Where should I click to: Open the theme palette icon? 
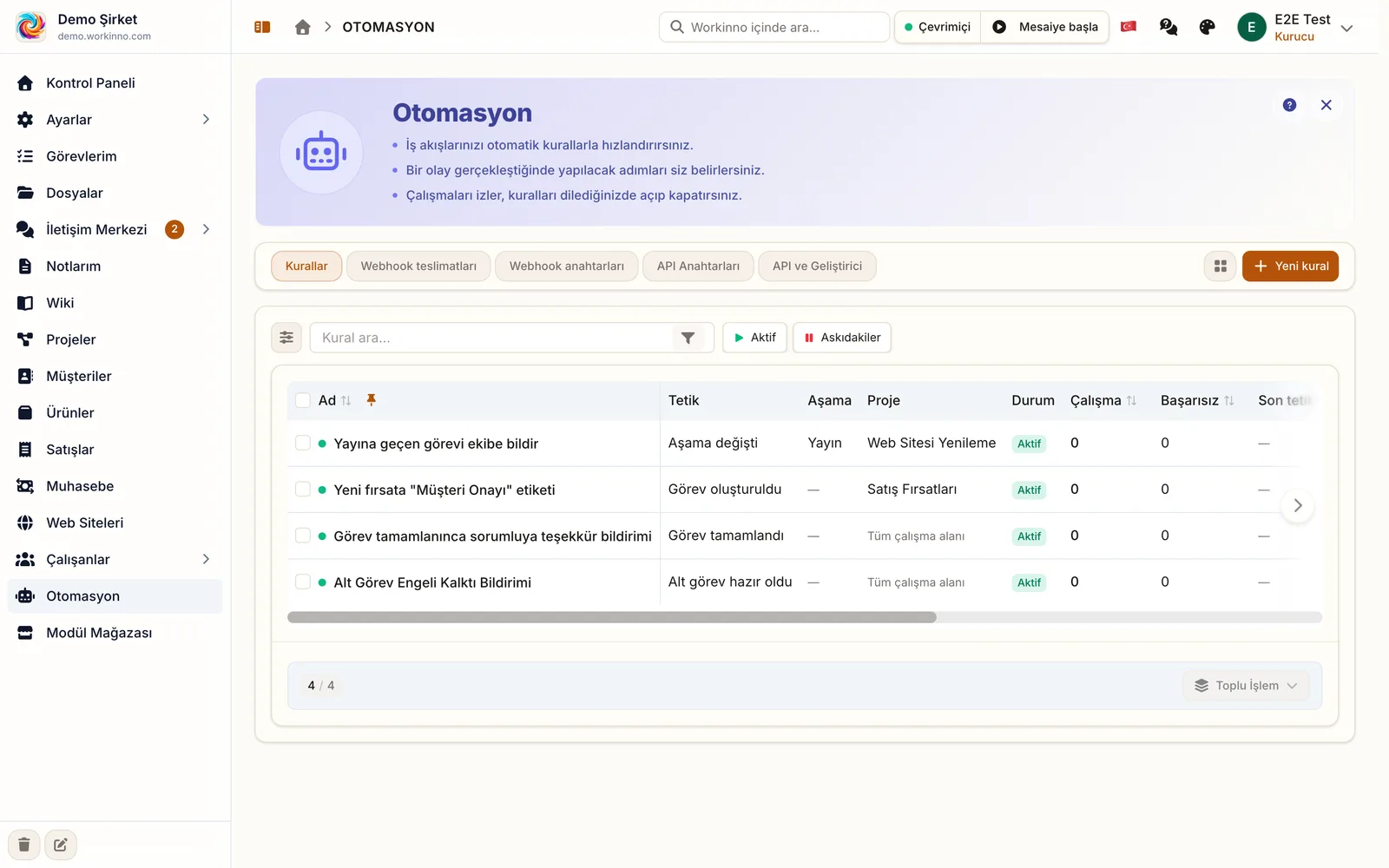point(1207,27)
